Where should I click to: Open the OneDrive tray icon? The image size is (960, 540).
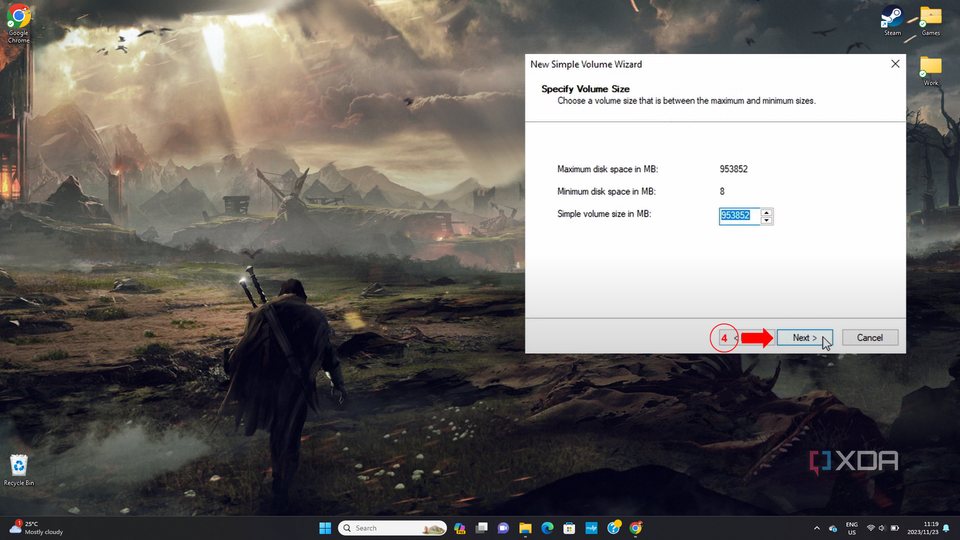[833, 528]
